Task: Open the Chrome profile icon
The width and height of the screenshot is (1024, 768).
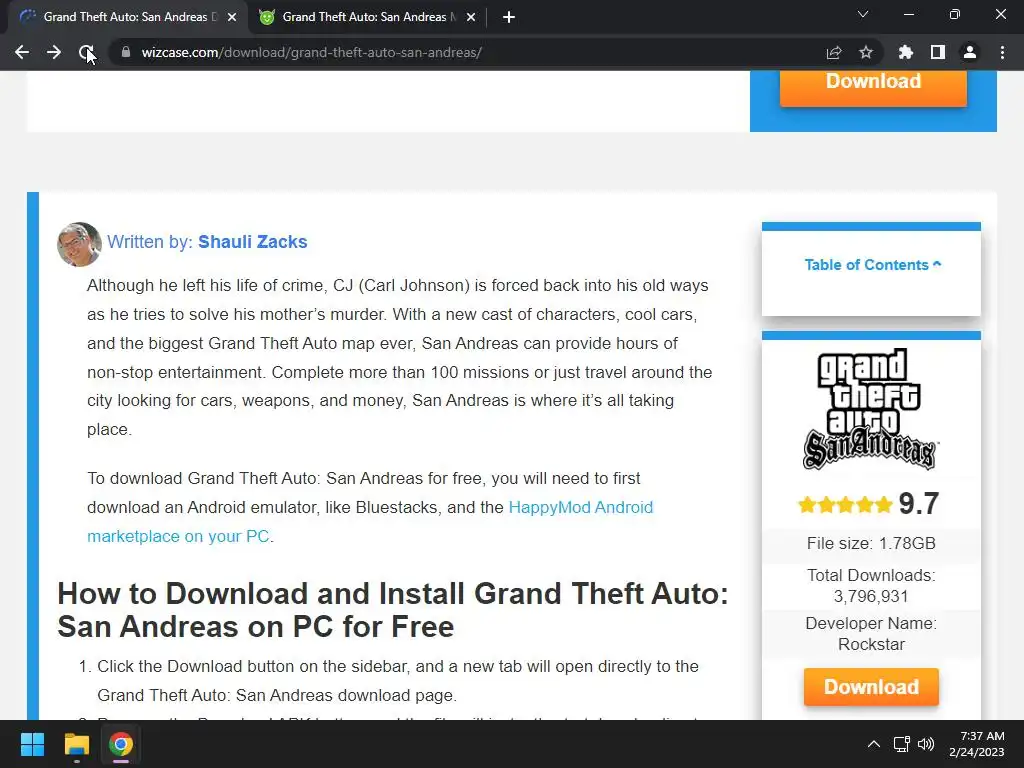Action: coord(970,52)
